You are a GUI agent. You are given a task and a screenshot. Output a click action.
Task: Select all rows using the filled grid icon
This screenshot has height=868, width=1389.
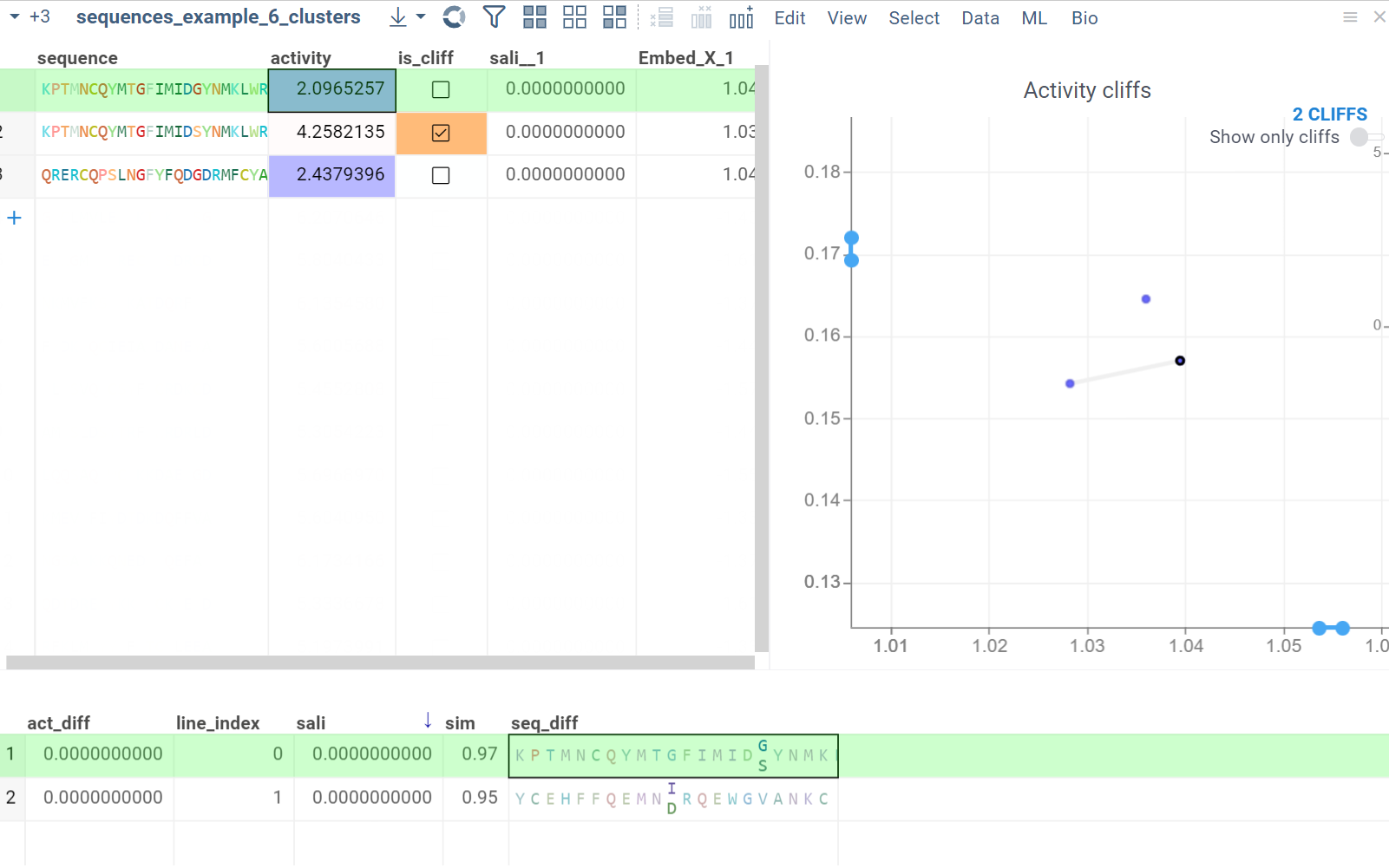point(535,16)
